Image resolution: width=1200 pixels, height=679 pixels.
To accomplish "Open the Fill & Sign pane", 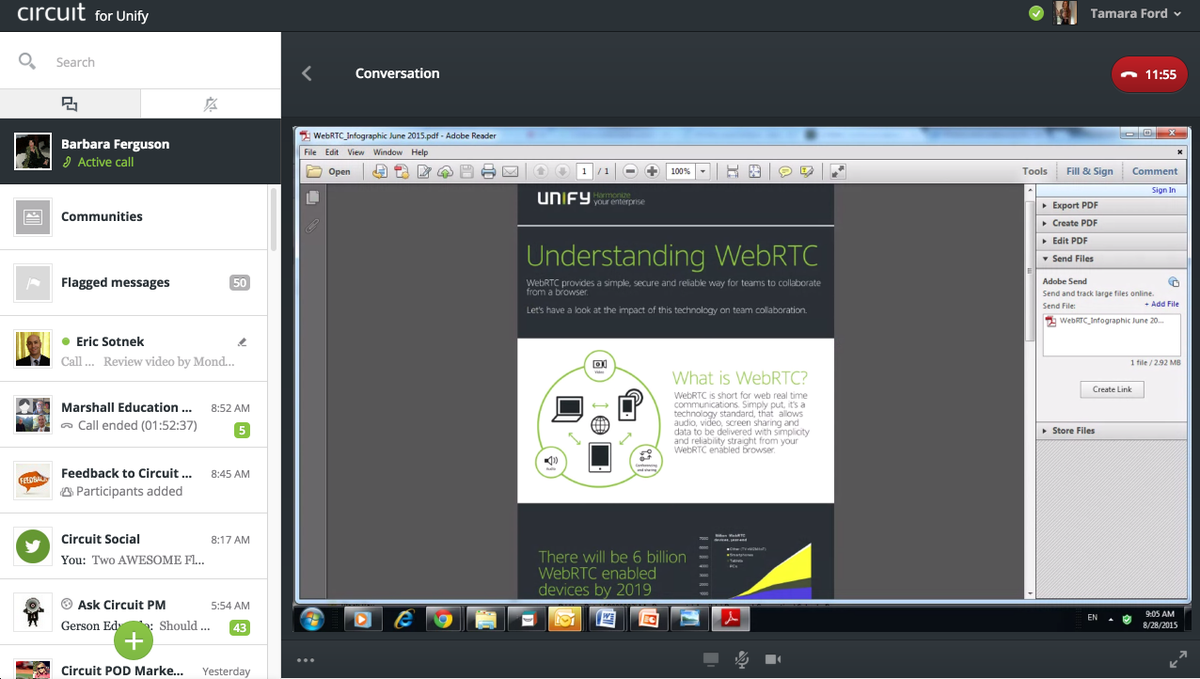I will tap(1089, 172).
